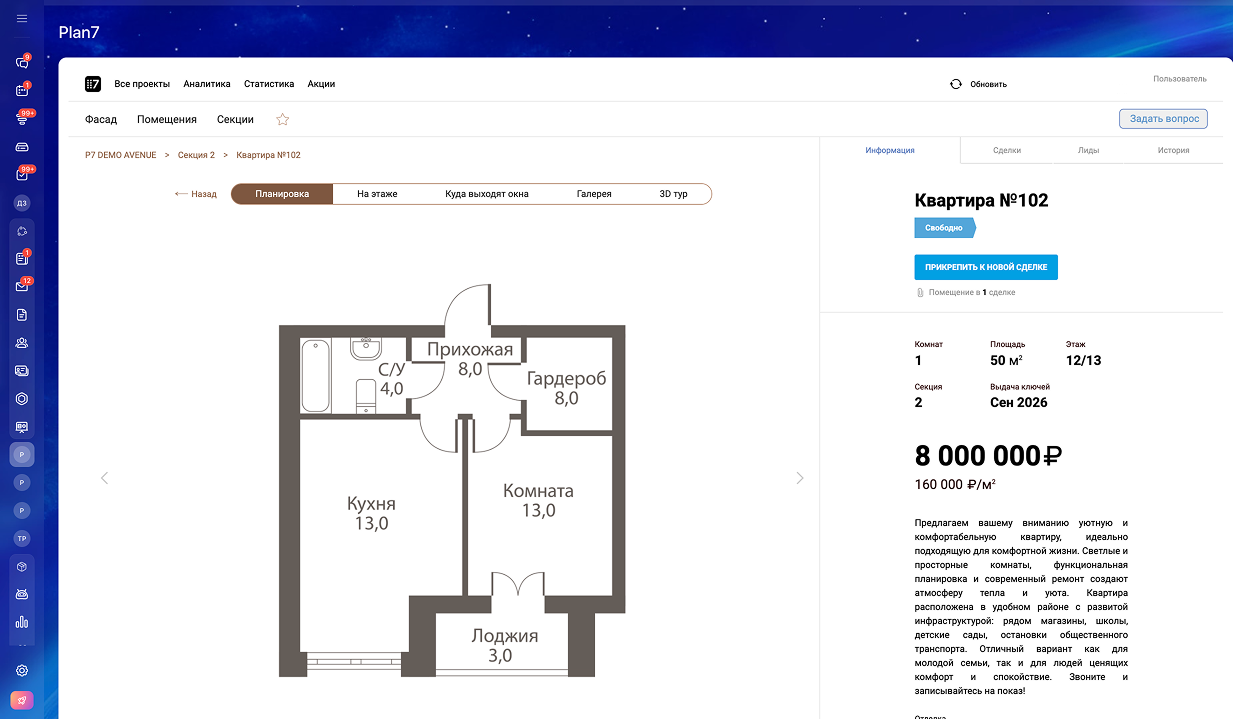The width and height of the screenshot is (1233, 719).
Task: Go back using the Назад link
Action: [196, 194]
